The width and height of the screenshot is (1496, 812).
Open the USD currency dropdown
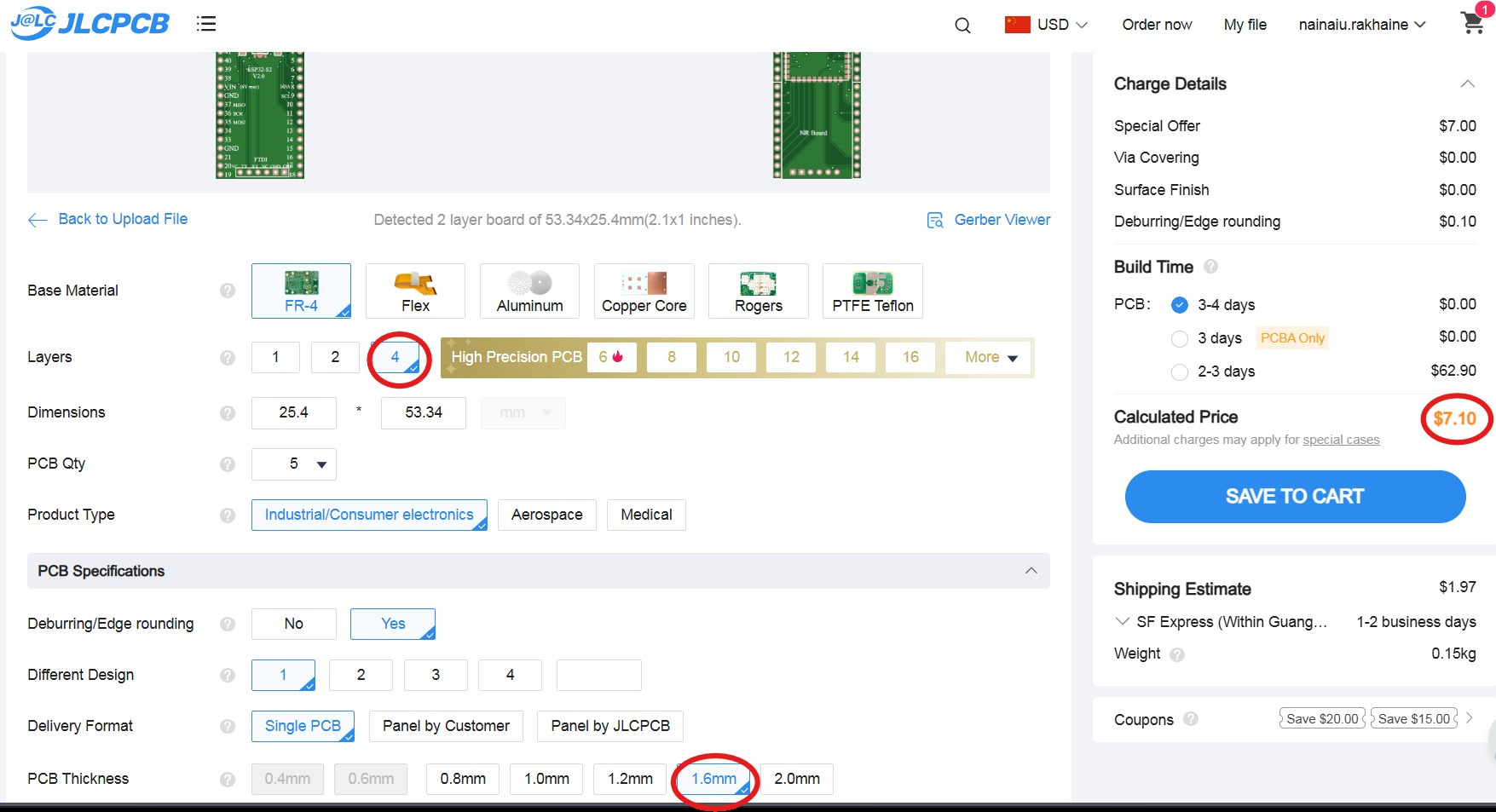1047,25
